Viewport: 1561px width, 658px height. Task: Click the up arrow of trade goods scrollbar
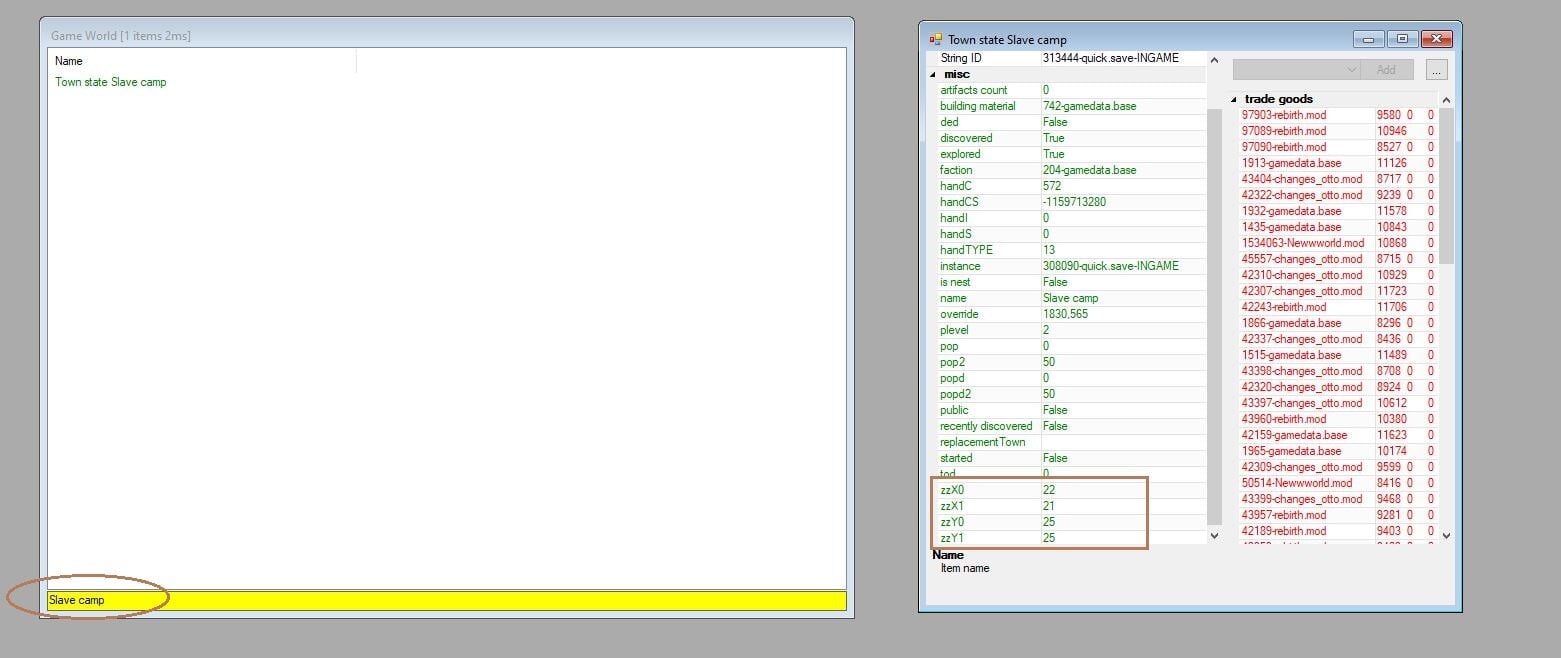(1446, 99)
